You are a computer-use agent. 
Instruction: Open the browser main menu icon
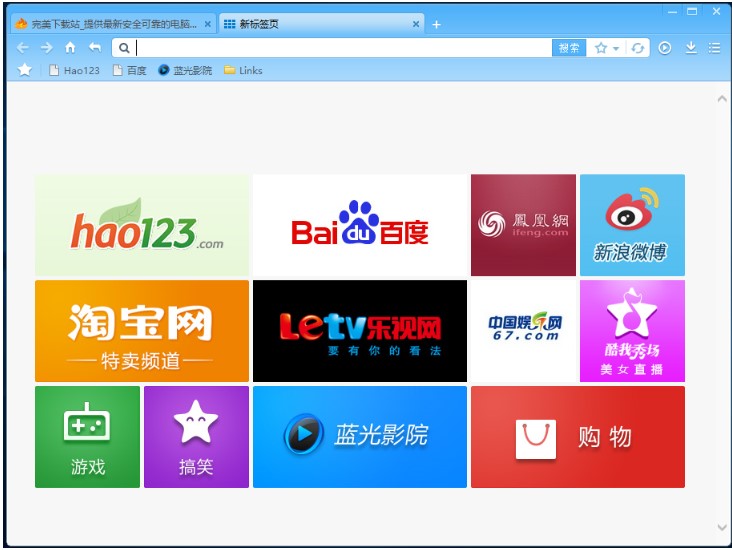click(x=714, y=48)
